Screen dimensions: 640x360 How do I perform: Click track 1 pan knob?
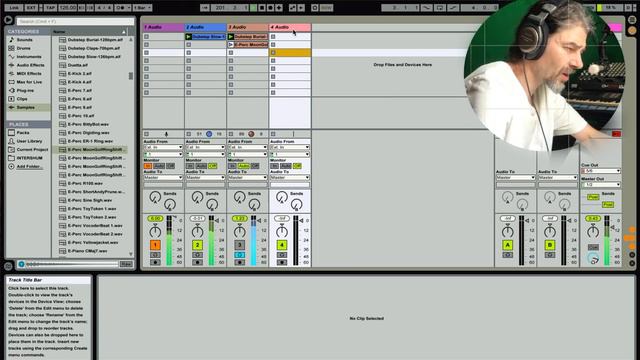click(x=155, y=232)
